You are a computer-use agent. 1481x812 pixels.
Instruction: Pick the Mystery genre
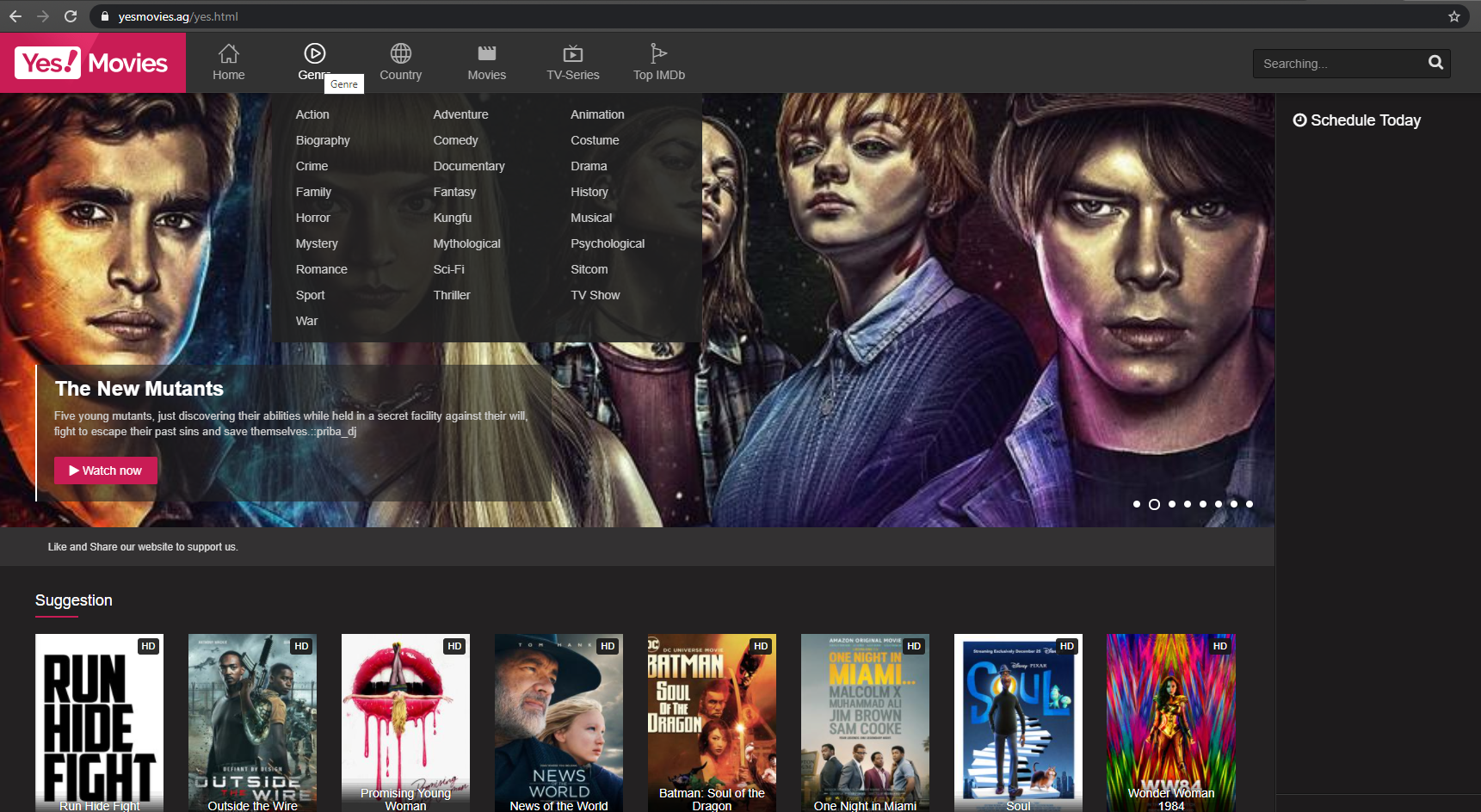317,243
